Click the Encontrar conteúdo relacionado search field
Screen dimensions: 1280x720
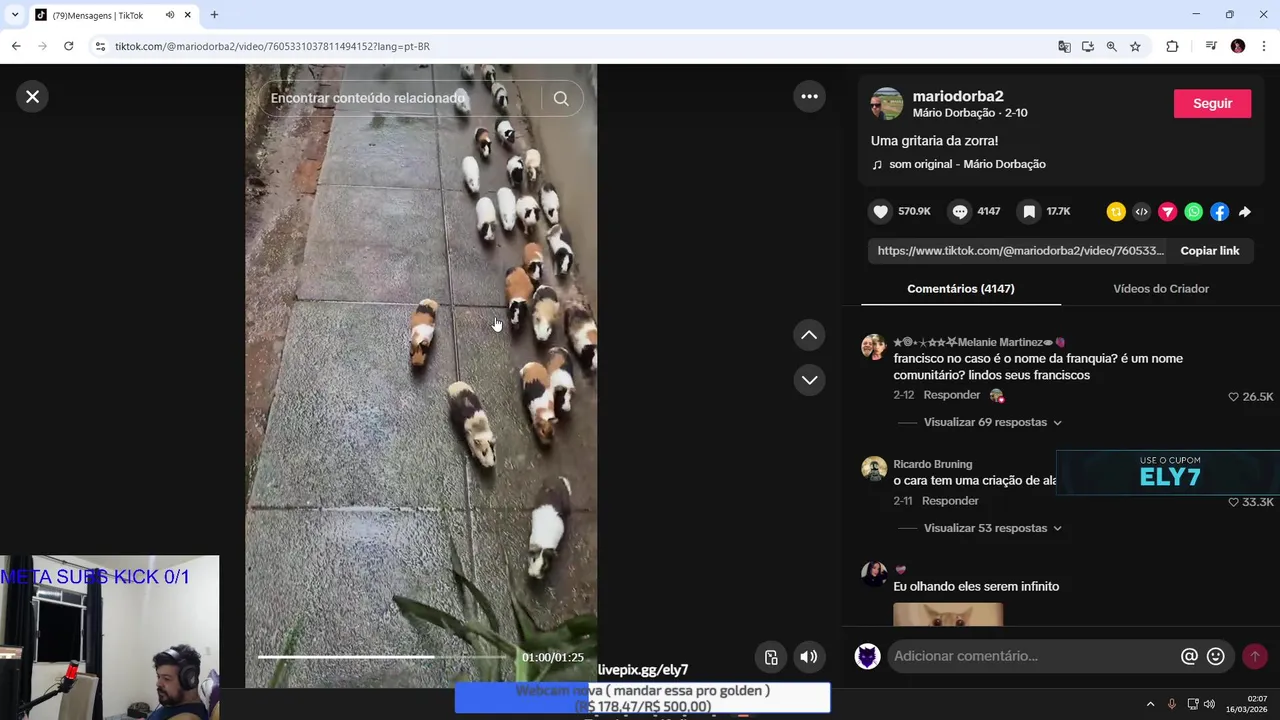click(400, 98)
